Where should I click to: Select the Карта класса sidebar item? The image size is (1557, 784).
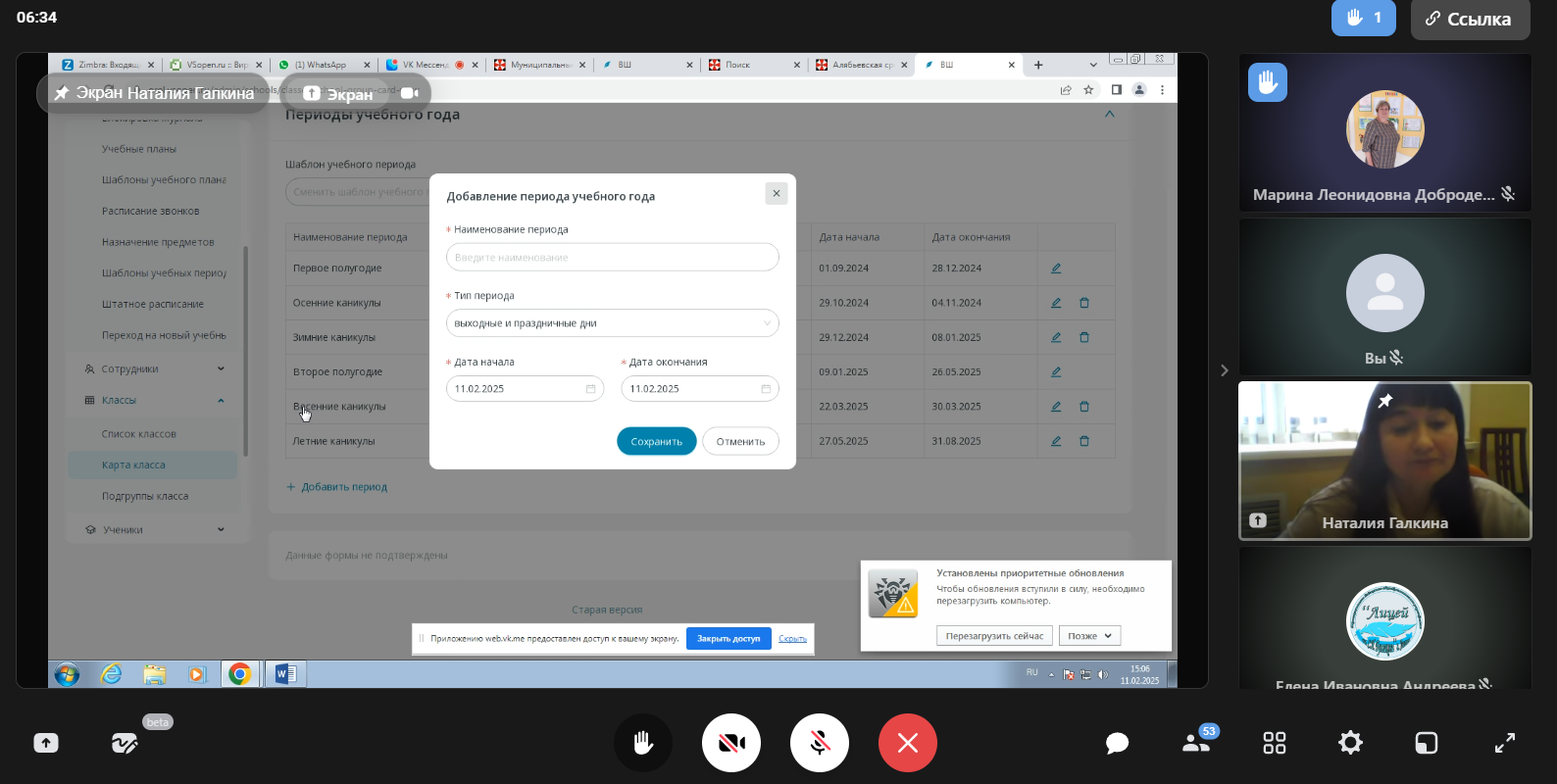click(134, 465)
